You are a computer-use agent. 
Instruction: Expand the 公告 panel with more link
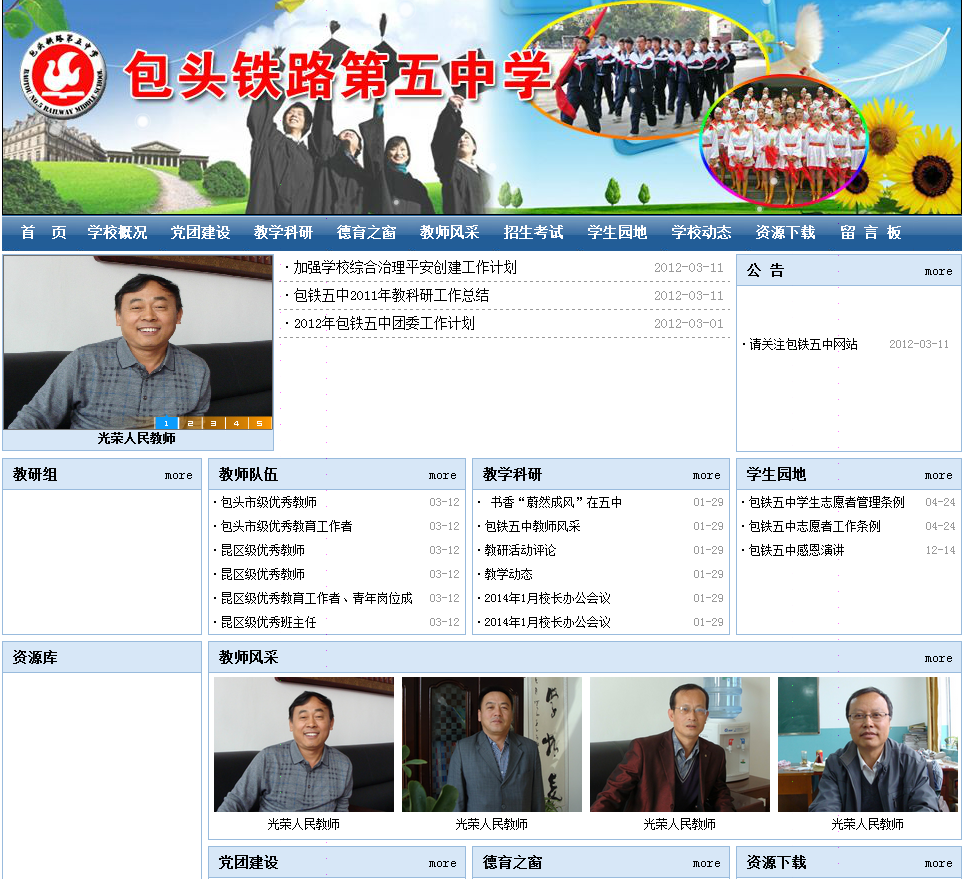coord(938,271)
